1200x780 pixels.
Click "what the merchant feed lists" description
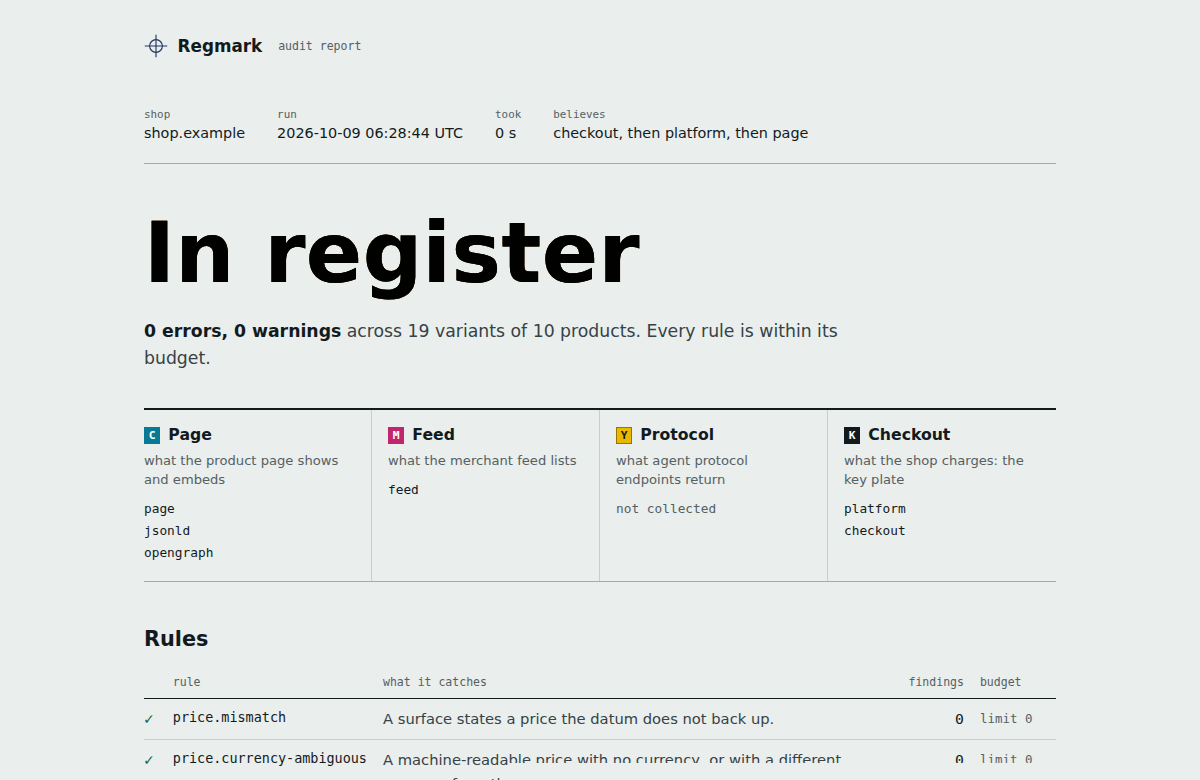coord(482,461)
